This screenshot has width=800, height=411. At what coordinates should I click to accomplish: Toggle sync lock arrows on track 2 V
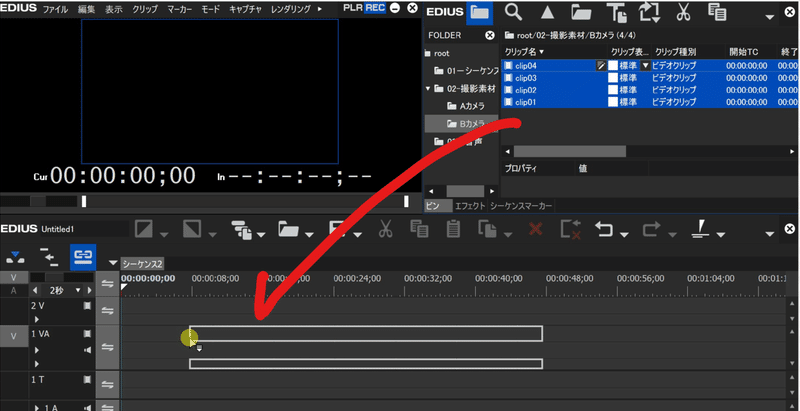pos(107,311)
